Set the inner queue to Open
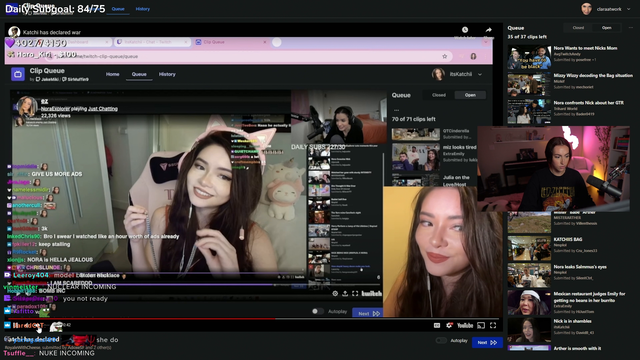640x360 pixels. (470, 95)
